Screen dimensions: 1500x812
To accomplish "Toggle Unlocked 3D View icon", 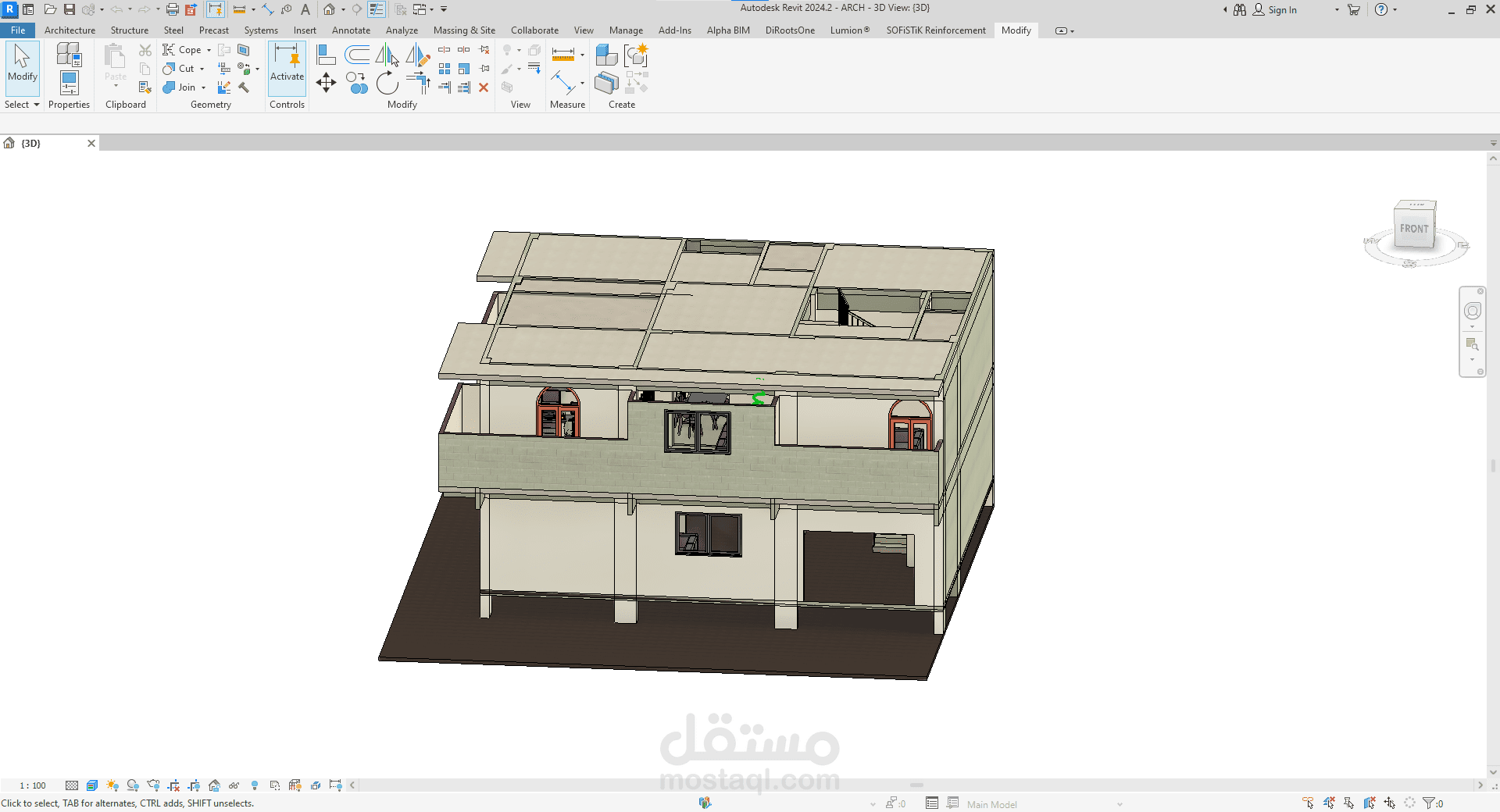I will coord(214,785).
